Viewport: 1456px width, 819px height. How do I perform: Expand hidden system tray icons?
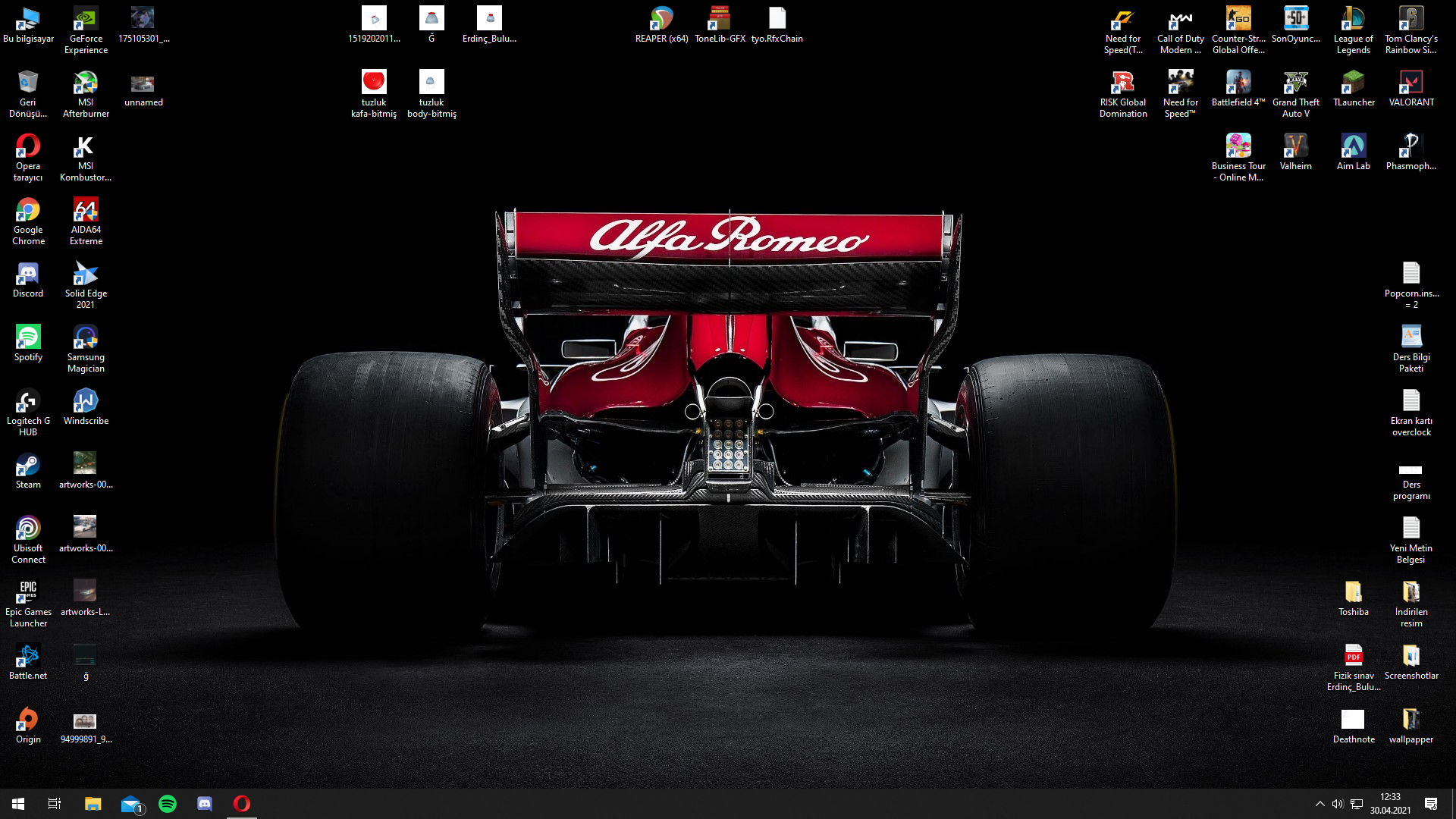[1319, 803]
